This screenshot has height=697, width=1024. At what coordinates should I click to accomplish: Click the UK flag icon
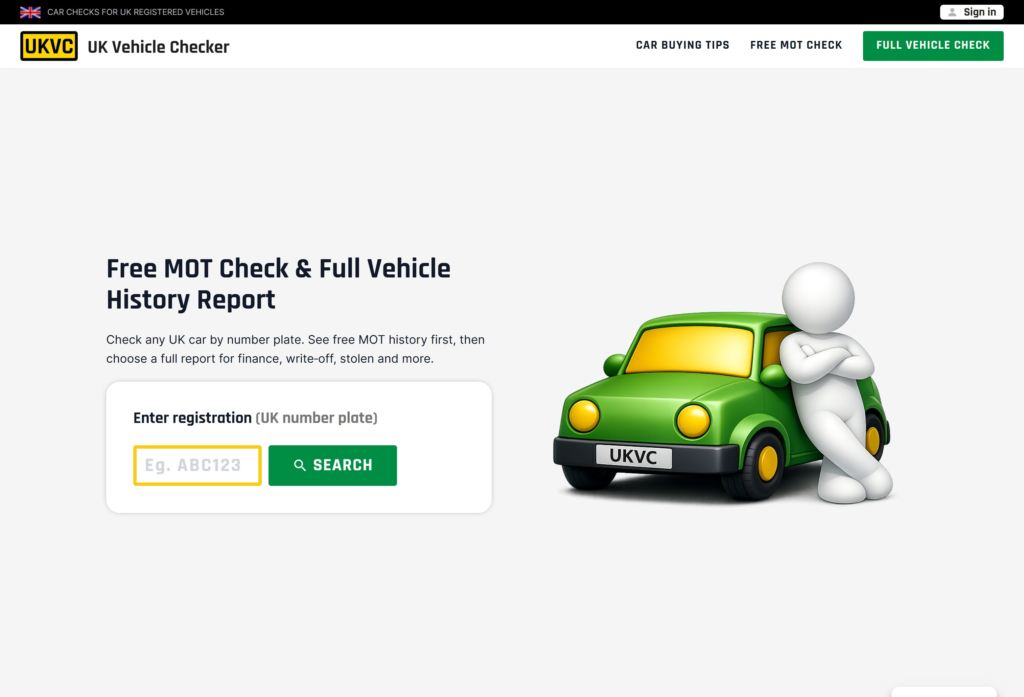tap(30, 12)
